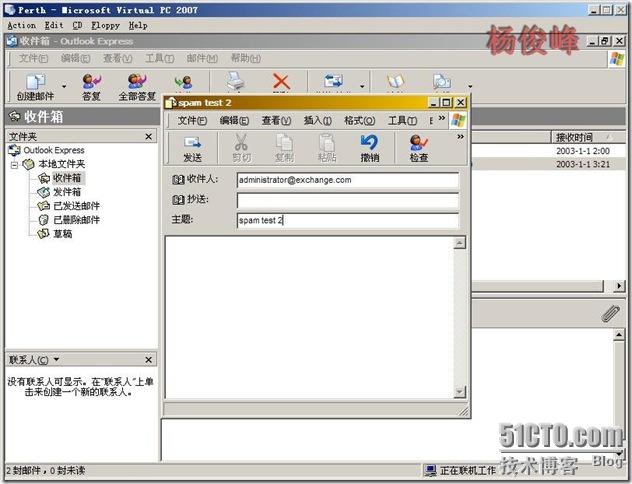Click the Send (发送) button in compose window
Viewport: 632px width, 484px height.
click(x=192, y=149)
